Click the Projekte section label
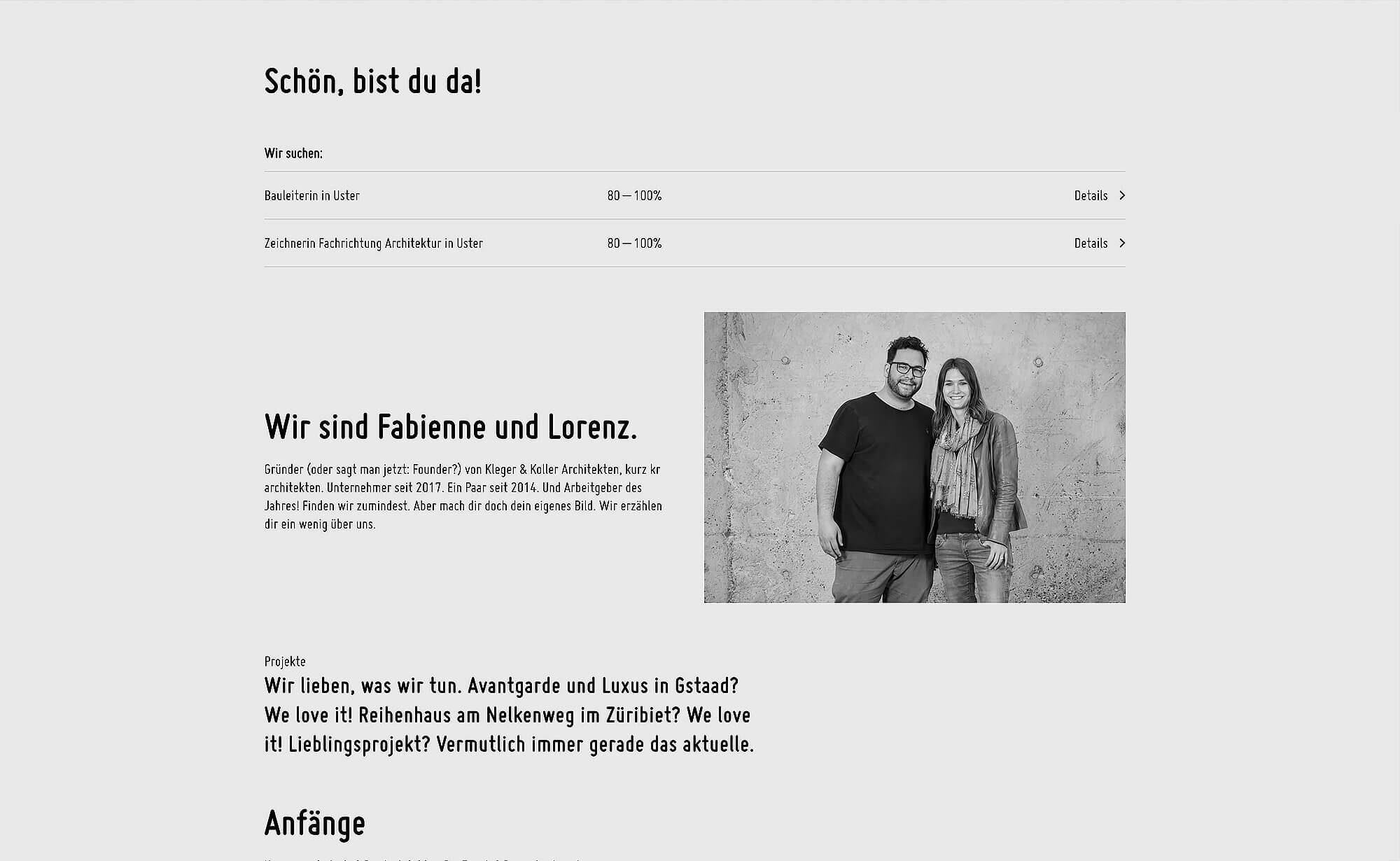1400x861 pixels. coord(285,661)
